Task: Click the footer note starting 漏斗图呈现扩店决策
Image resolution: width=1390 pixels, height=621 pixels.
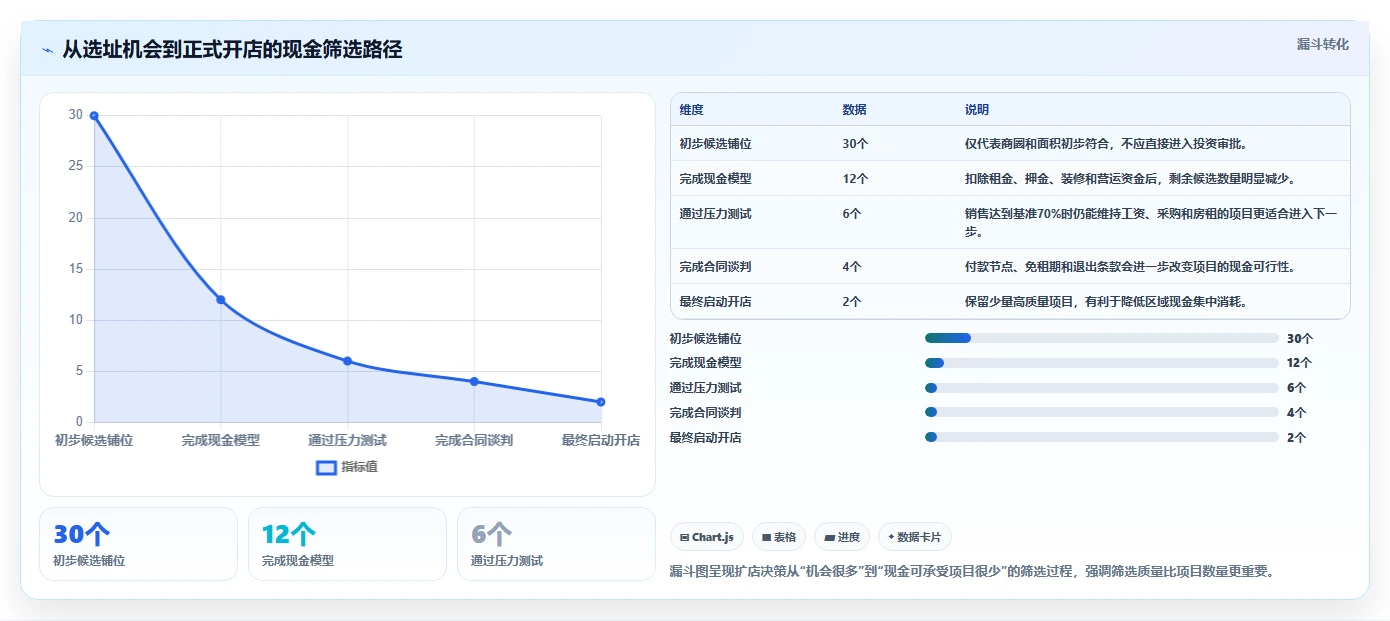Action: (971, 572)
